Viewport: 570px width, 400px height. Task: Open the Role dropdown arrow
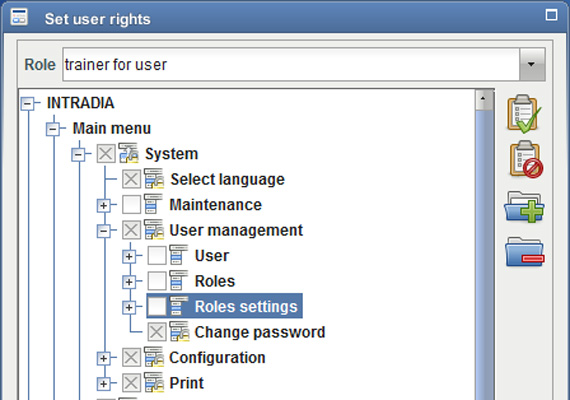pyautogui.click(x=532, y=64)
